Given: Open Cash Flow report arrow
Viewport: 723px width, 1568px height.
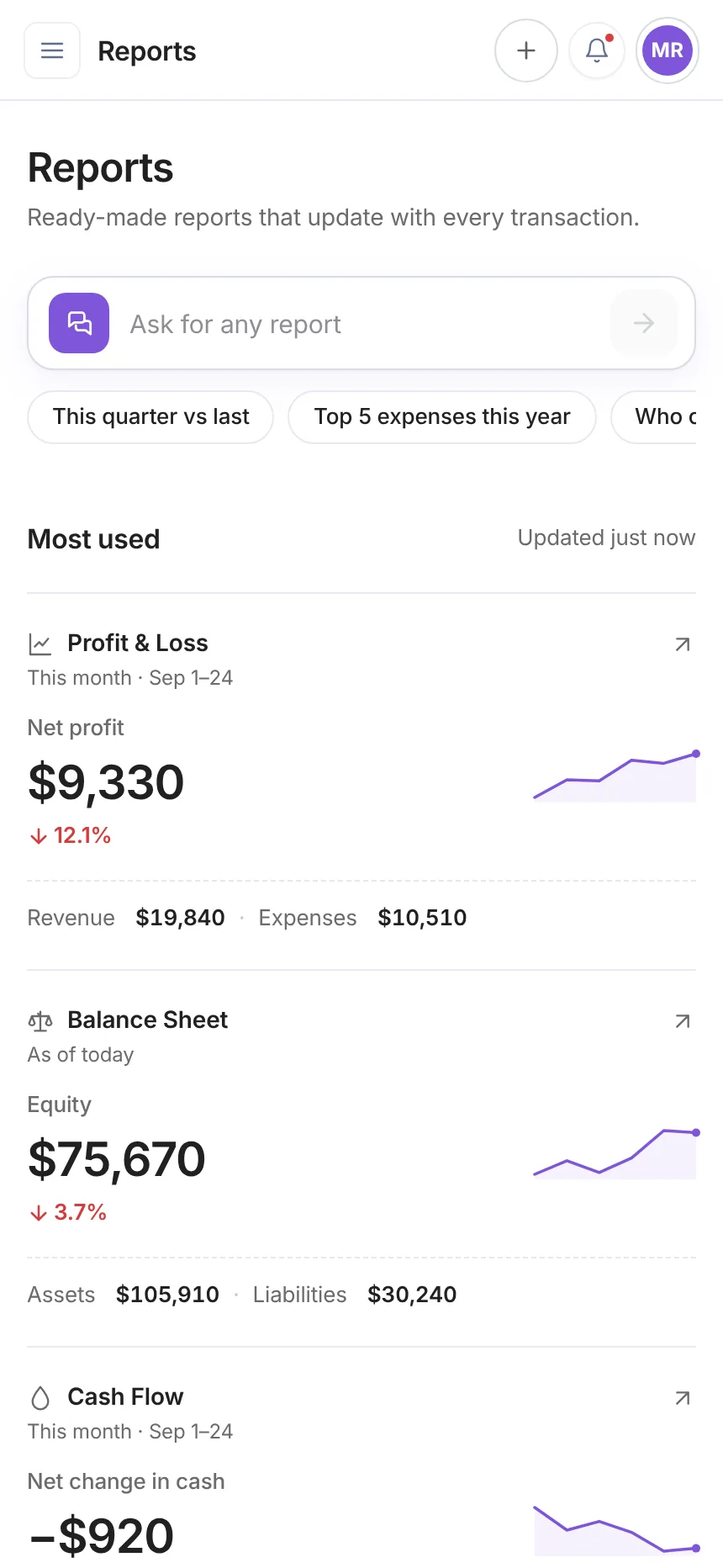Looking at the screenshot, I should (683, 1398).
